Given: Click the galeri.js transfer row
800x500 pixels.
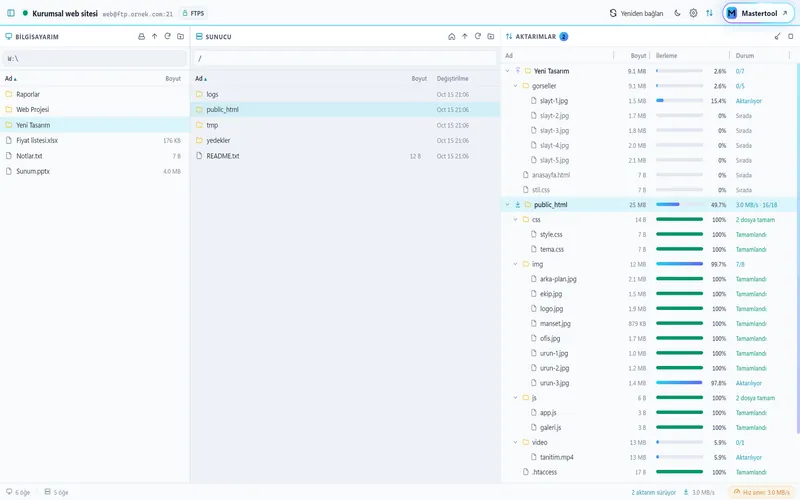Looking at the screenshot, I should [x=649, y=428].
